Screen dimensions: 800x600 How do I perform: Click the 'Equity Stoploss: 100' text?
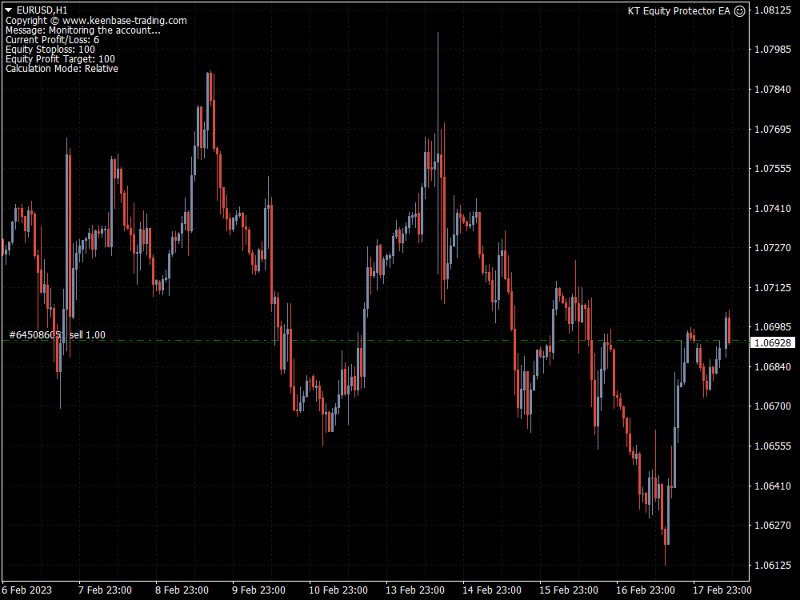50,49
